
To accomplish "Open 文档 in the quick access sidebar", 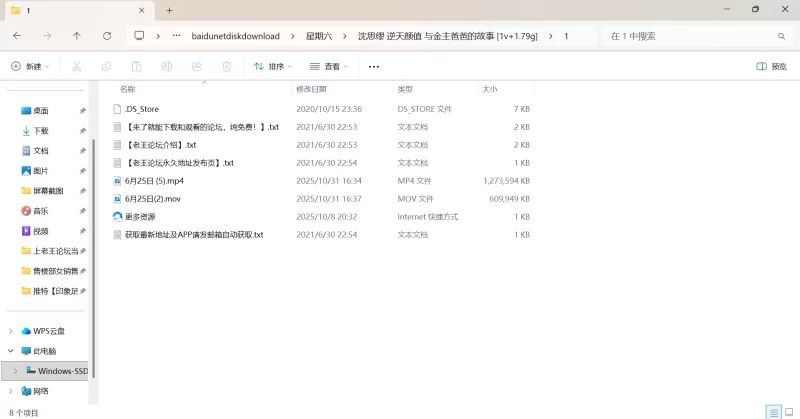I will pos(41,151).
